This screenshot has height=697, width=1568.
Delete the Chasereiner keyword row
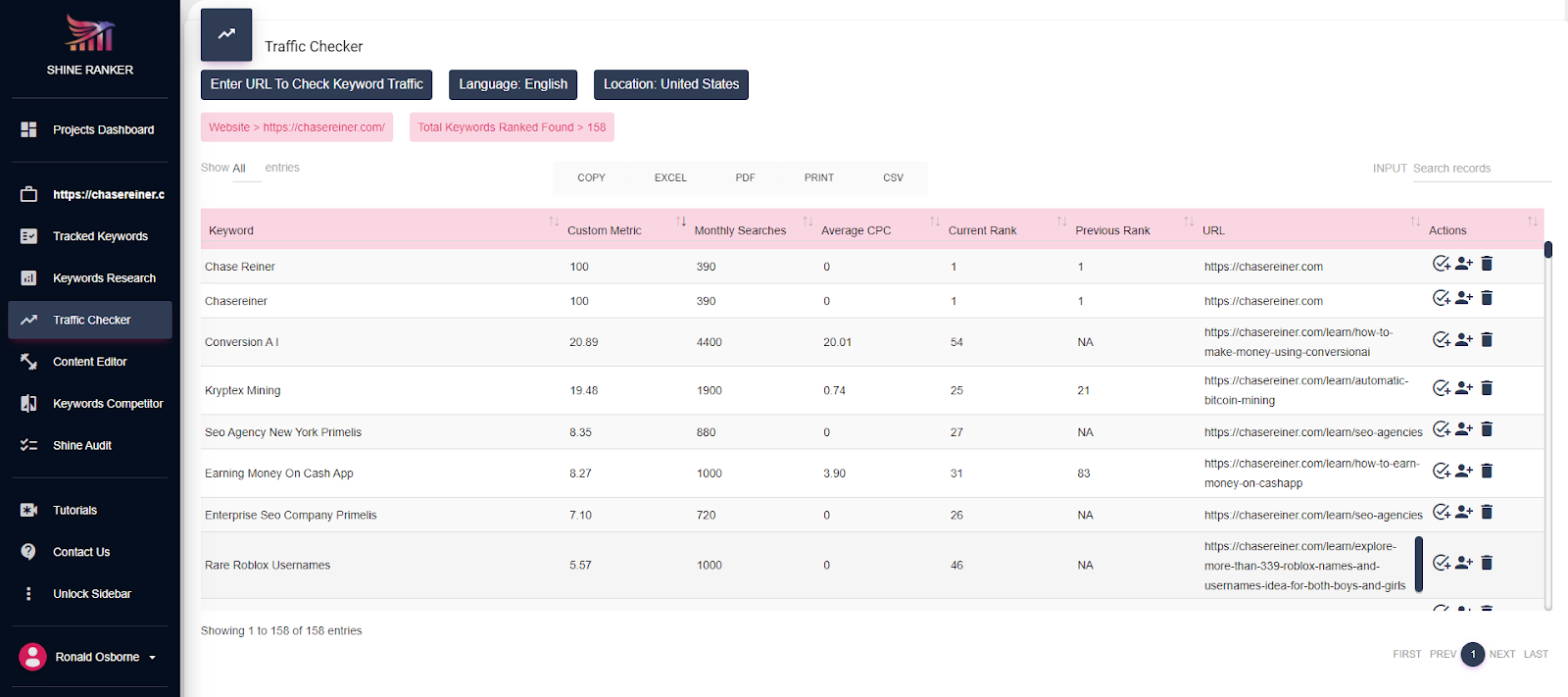point(1487,298)
